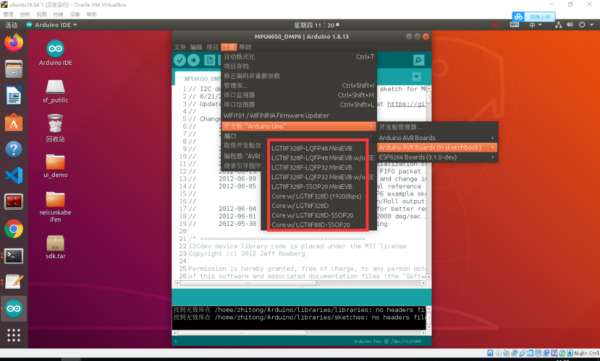Expand the Board: "Arduino Uno" submenu
Viewport: 600px width, 361px height.
click(x=299, y=126)
